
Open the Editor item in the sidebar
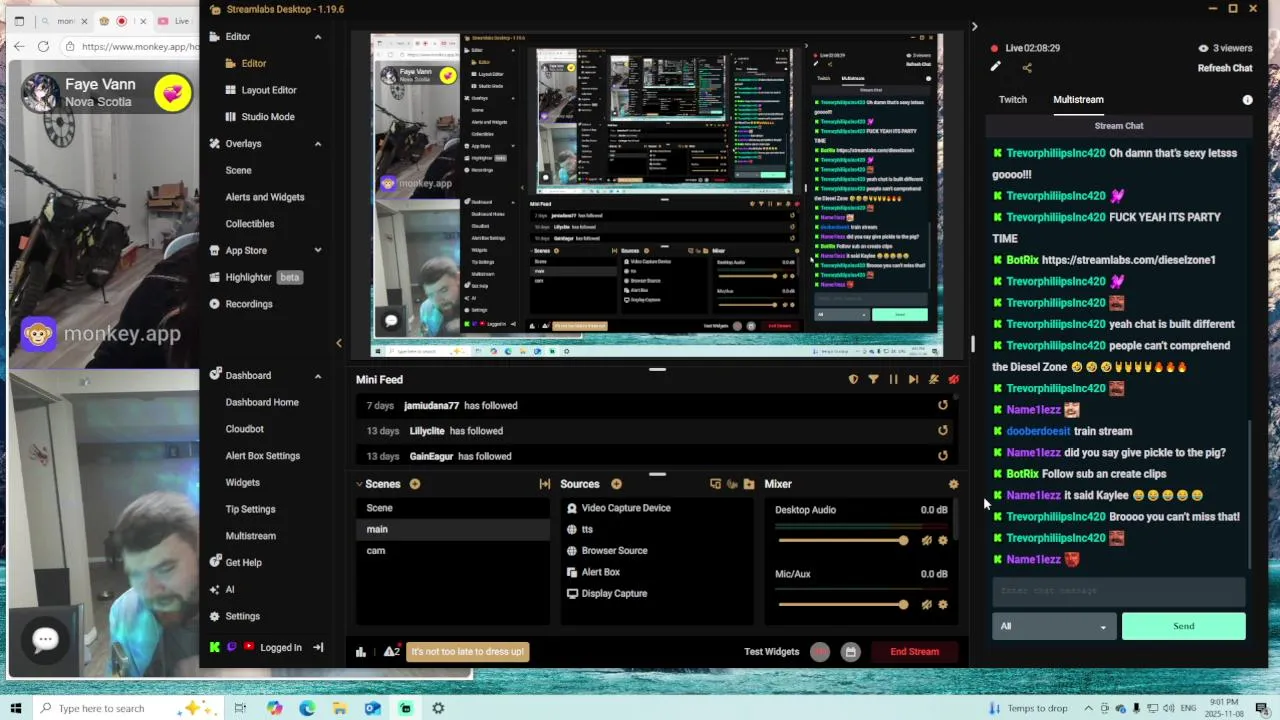point(253,63)
